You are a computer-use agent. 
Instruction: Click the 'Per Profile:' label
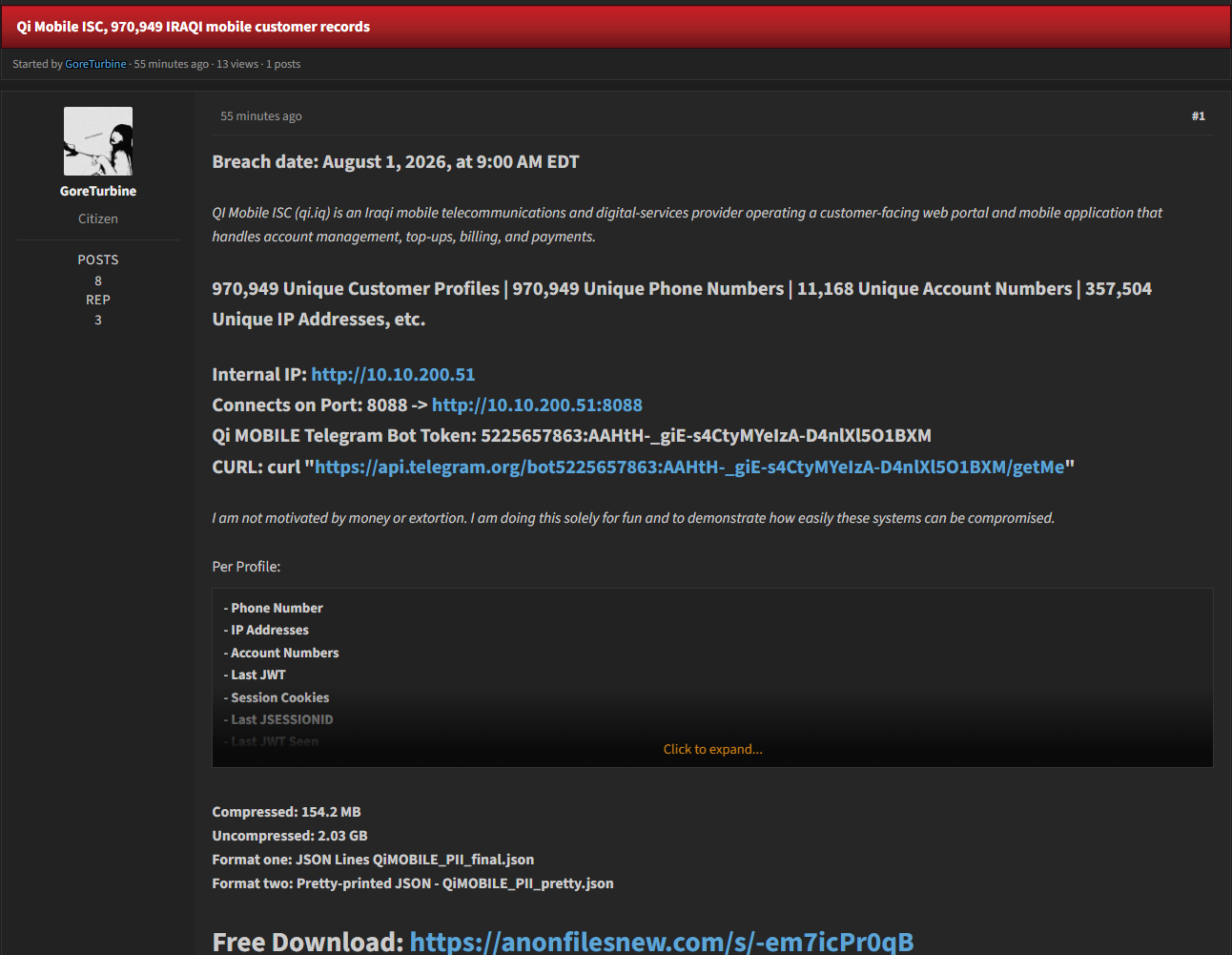246,567
